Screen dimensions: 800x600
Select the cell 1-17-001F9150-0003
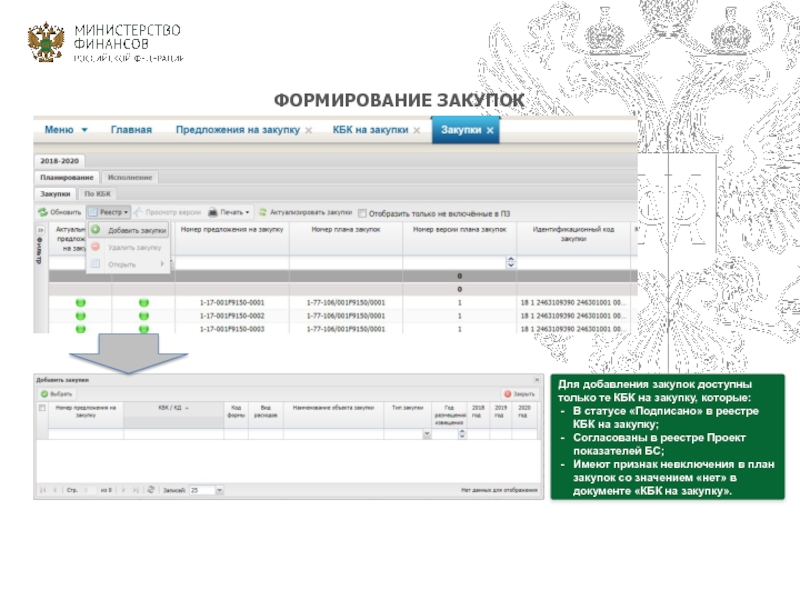pyautogui.click(x=232, y=329)
